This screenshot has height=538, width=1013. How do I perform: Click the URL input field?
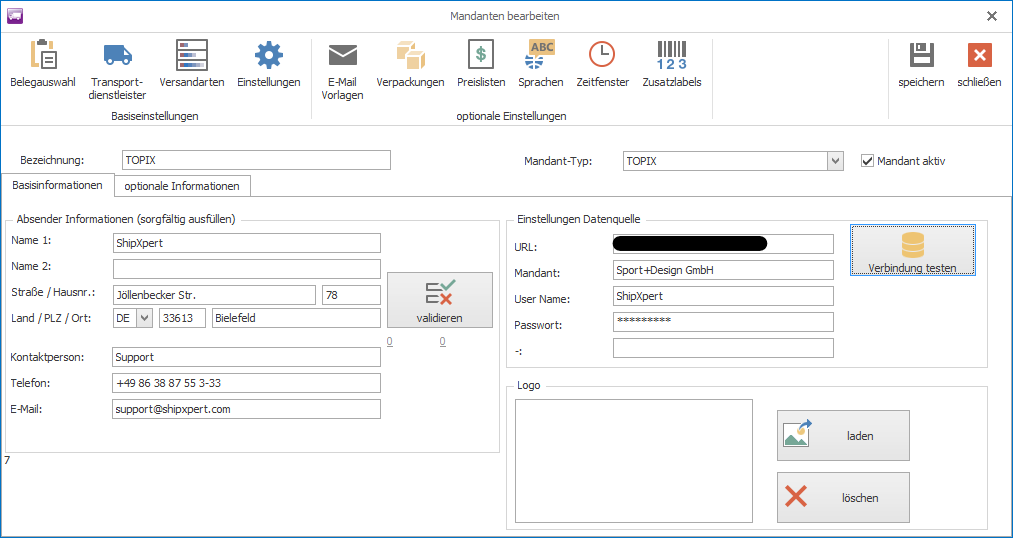(x=724, y=244)
